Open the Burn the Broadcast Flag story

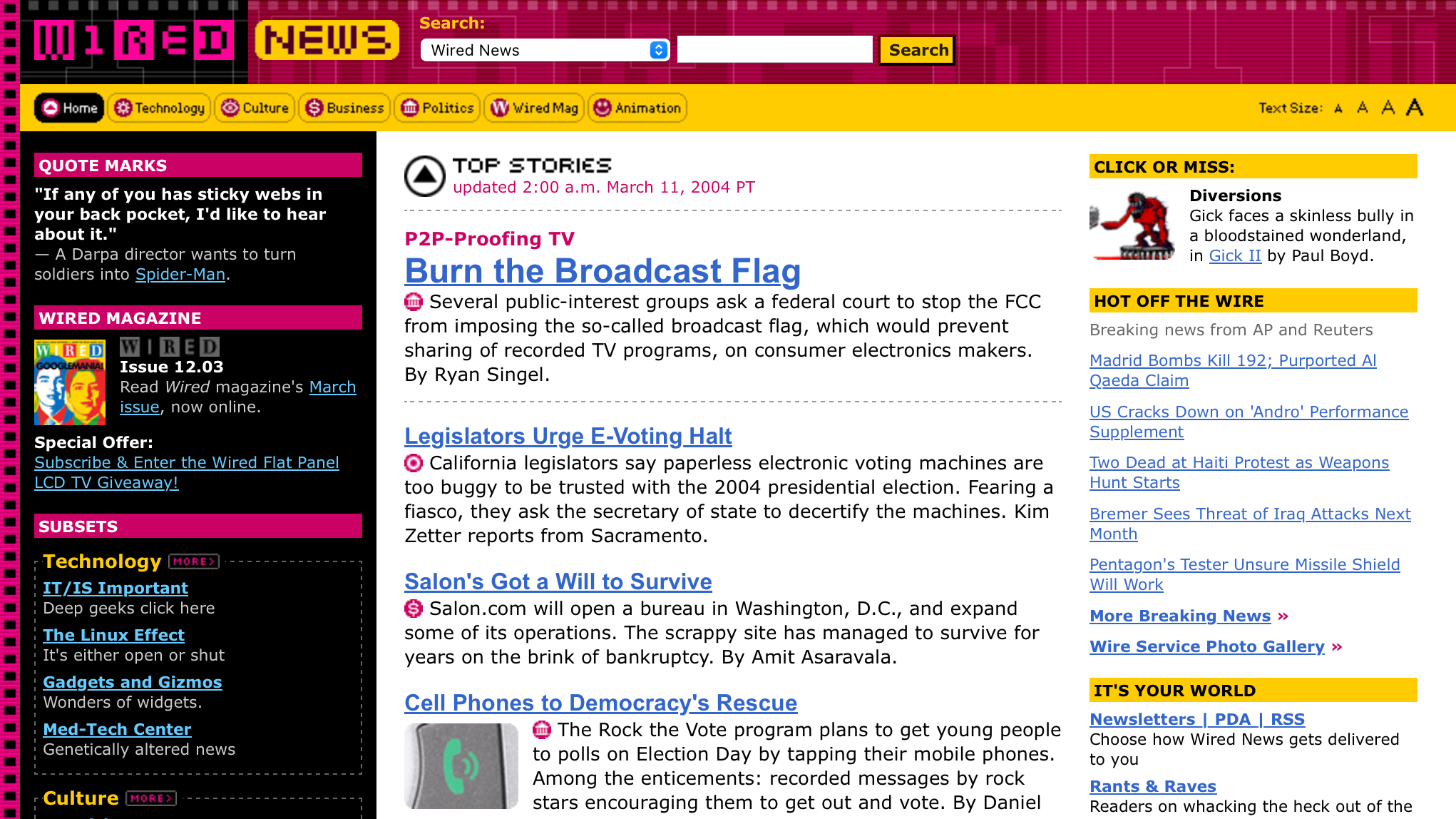[x=603, y=271]
